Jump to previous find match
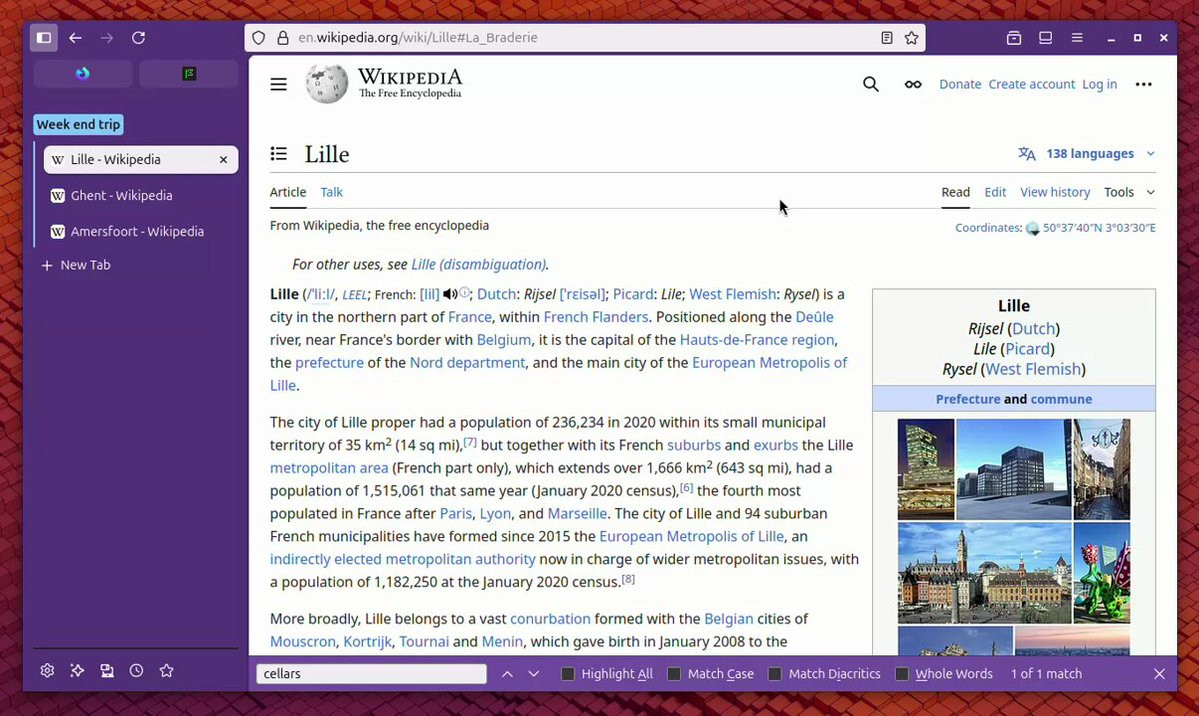The width and height of the screenshot is (1199, 716). (507, 674)
